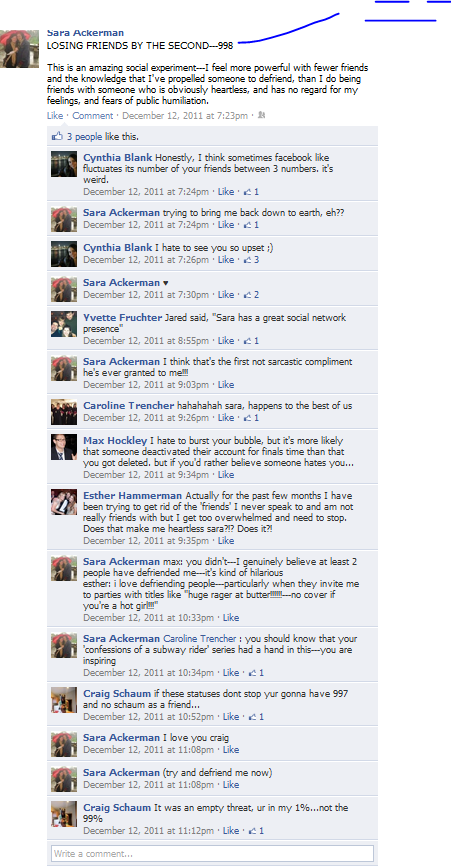Click thumbs-up icon next to '3 people like this'
This screenshot has width=451, height=866.
tap(57, 136)
